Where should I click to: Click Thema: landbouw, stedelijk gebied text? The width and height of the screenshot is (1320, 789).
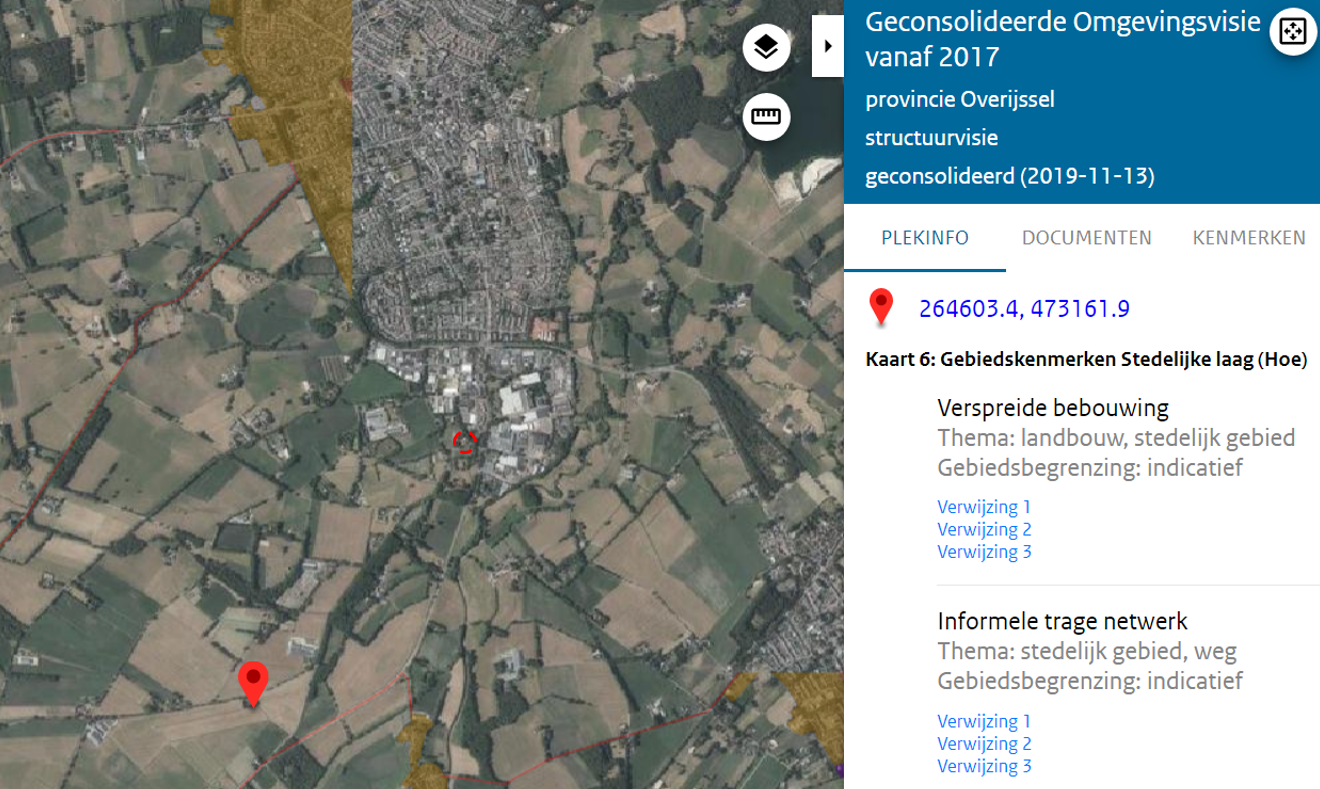click(x=1116, y=438)
